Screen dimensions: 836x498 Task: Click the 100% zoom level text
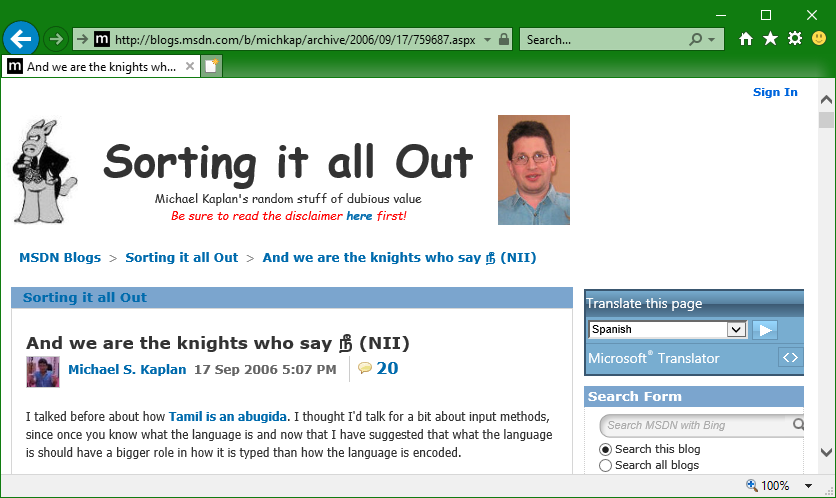tap(775, 486)
